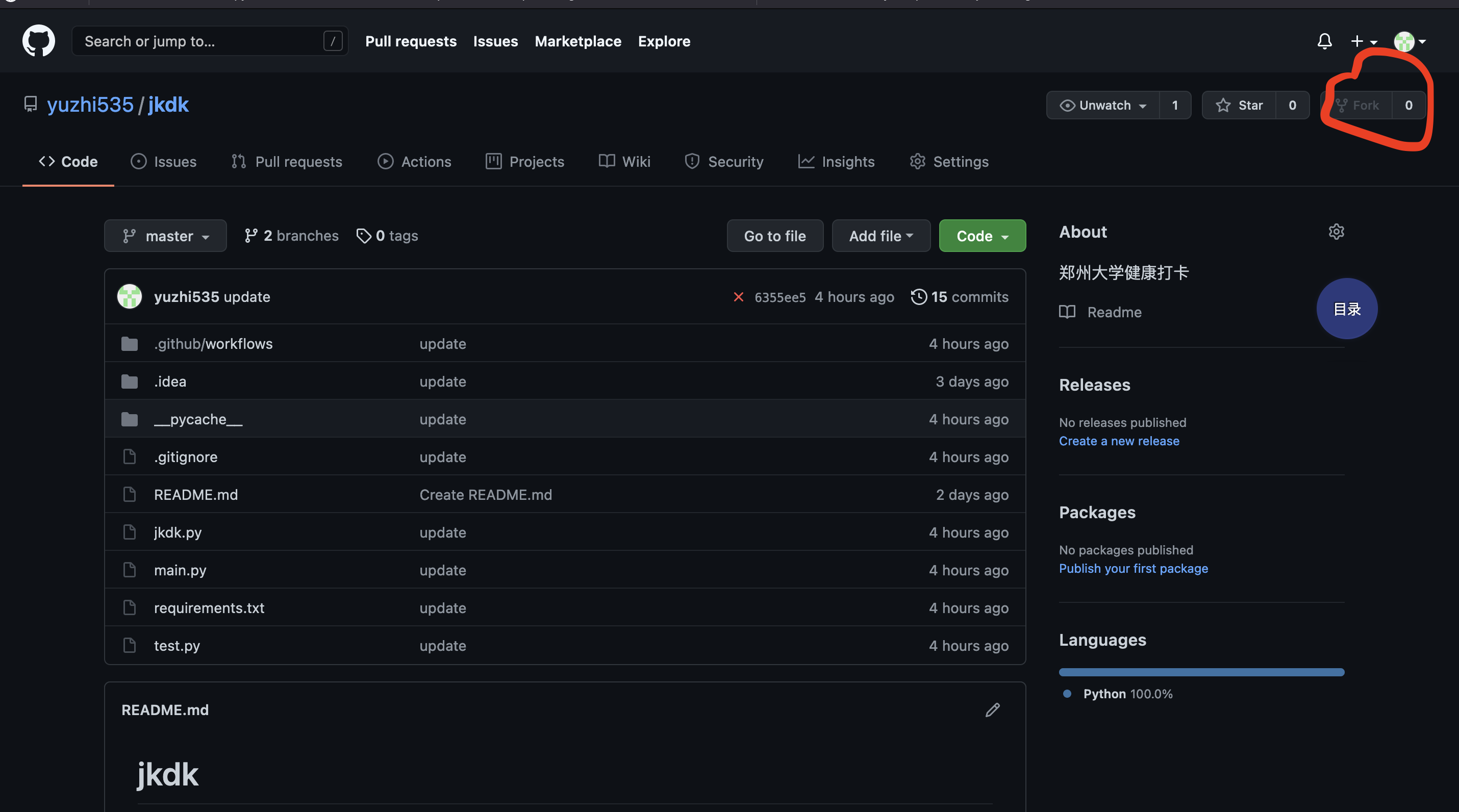Screen dimensions: 1459x812
Task: Open the jkdk repository name link
Action: (168, 105)
